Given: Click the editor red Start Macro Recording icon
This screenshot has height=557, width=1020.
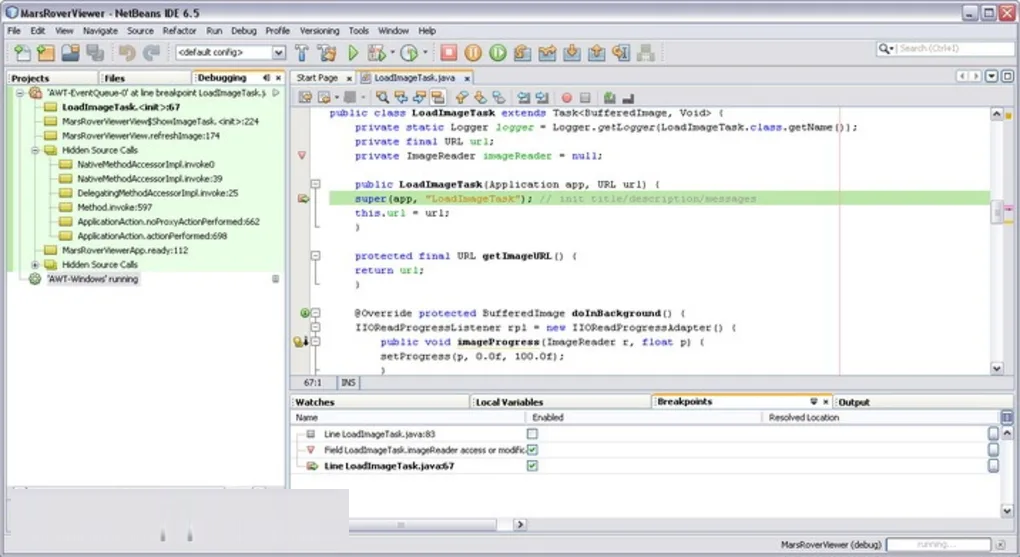Looking at the screenshot, I should 567,98.
